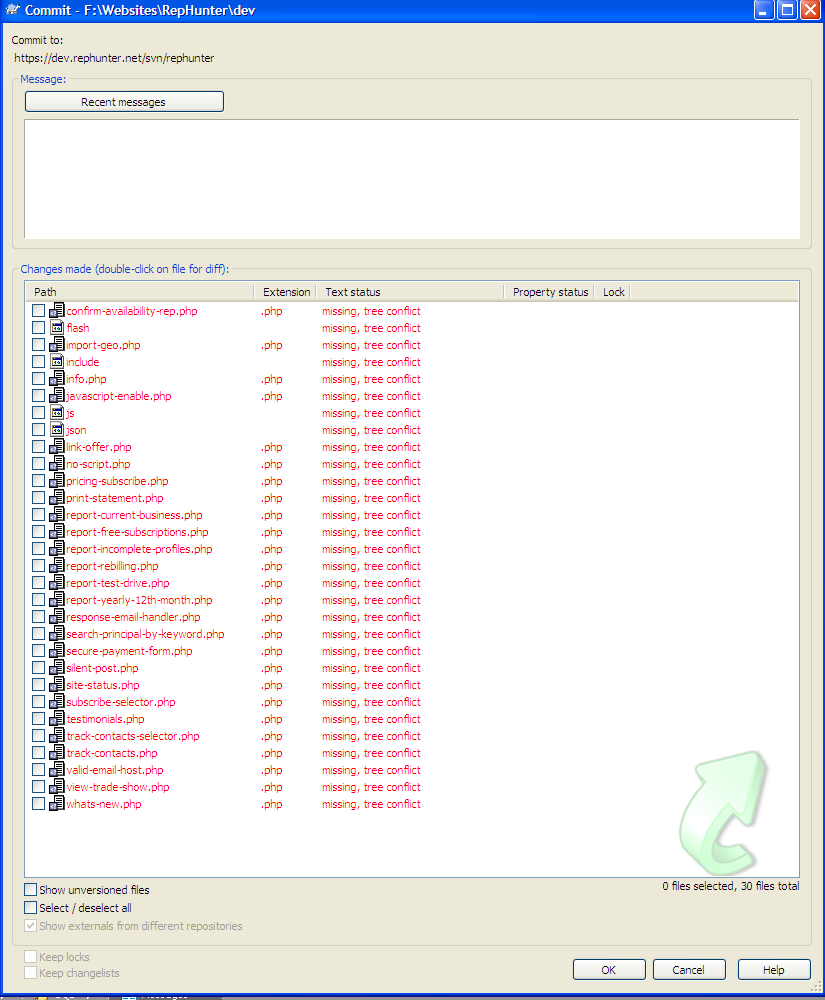The height and width of the screenshot is (1000, 825).
Task: Click the file icon of confirm-availability-rep.php
Action: pos(57,311)
